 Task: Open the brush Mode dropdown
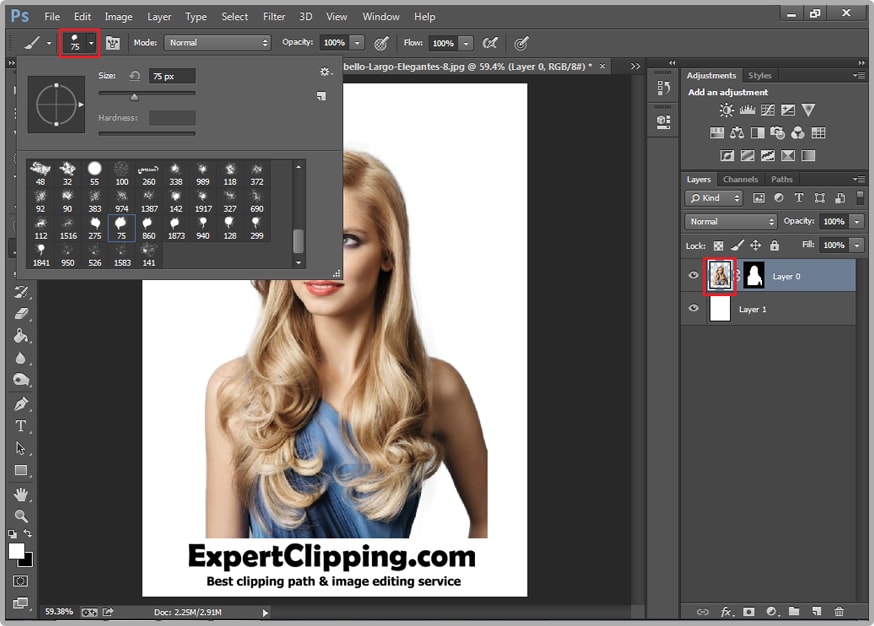coord(218,43)
